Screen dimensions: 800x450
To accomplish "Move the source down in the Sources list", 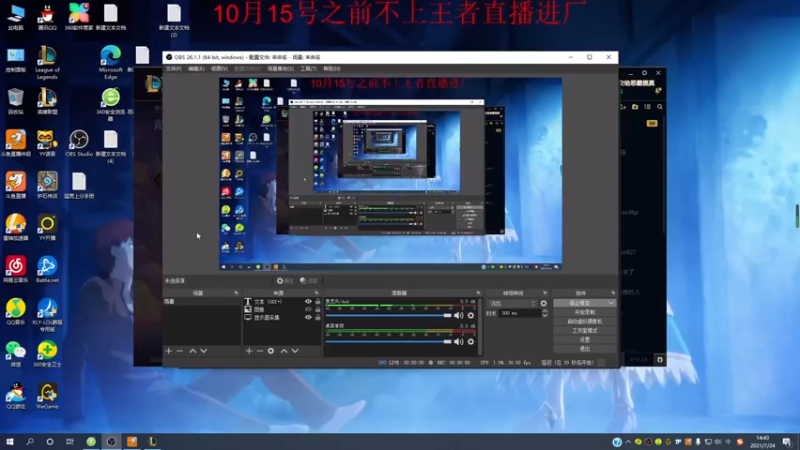I will [x=295, y=351].
